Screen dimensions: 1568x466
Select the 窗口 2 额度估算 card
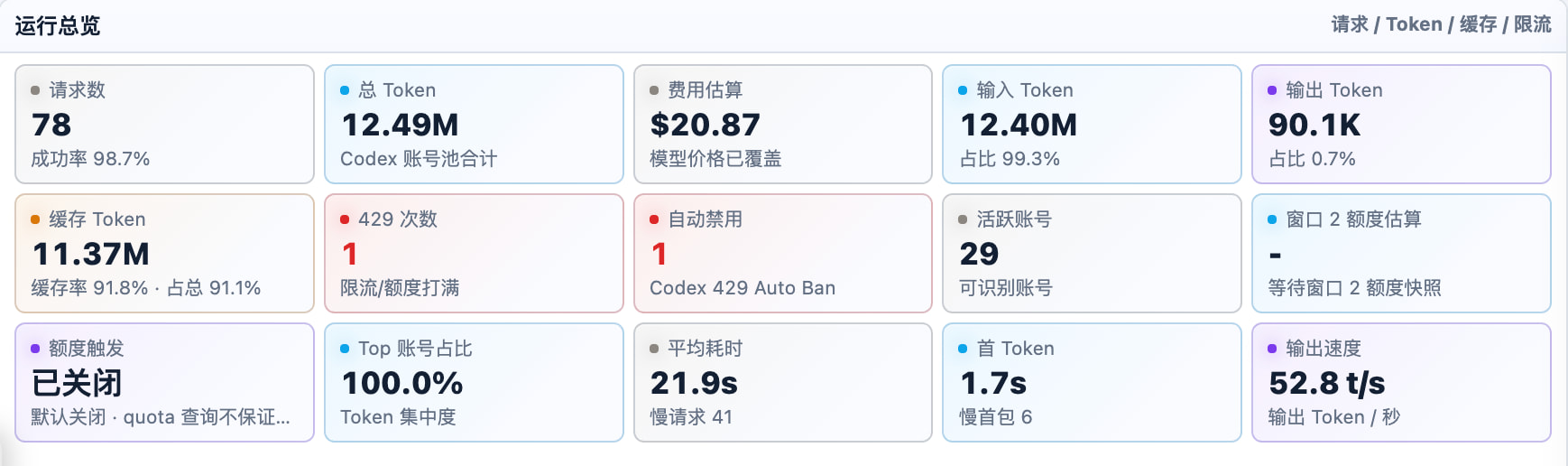(1401, 253)
